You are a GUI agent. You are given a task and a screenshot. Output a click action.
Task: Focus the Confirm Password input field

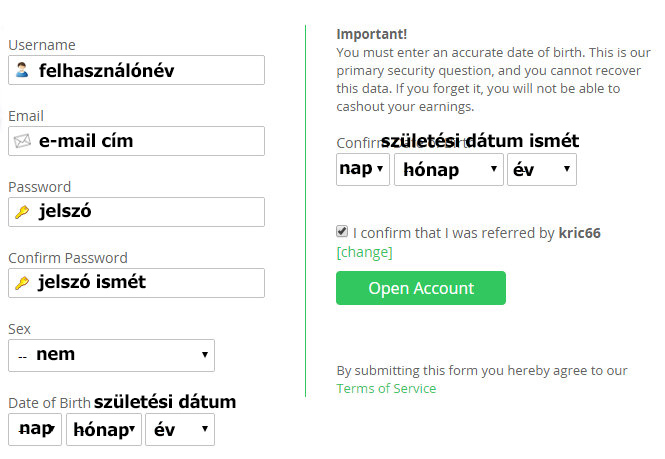coord(148,283)
